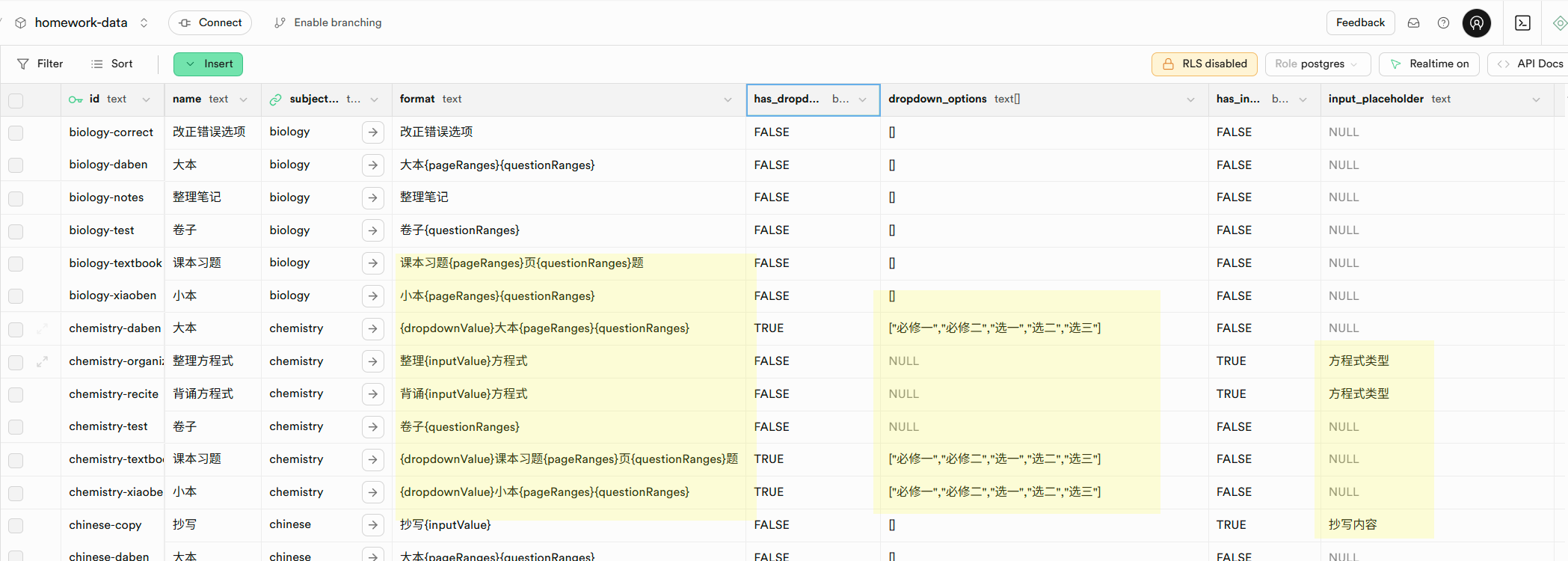This screenshot has width=1568, height=561.
Task: Select the TRUE has_dropdown cell in chemistry-xiaoben row
Action: coord(814,492)
